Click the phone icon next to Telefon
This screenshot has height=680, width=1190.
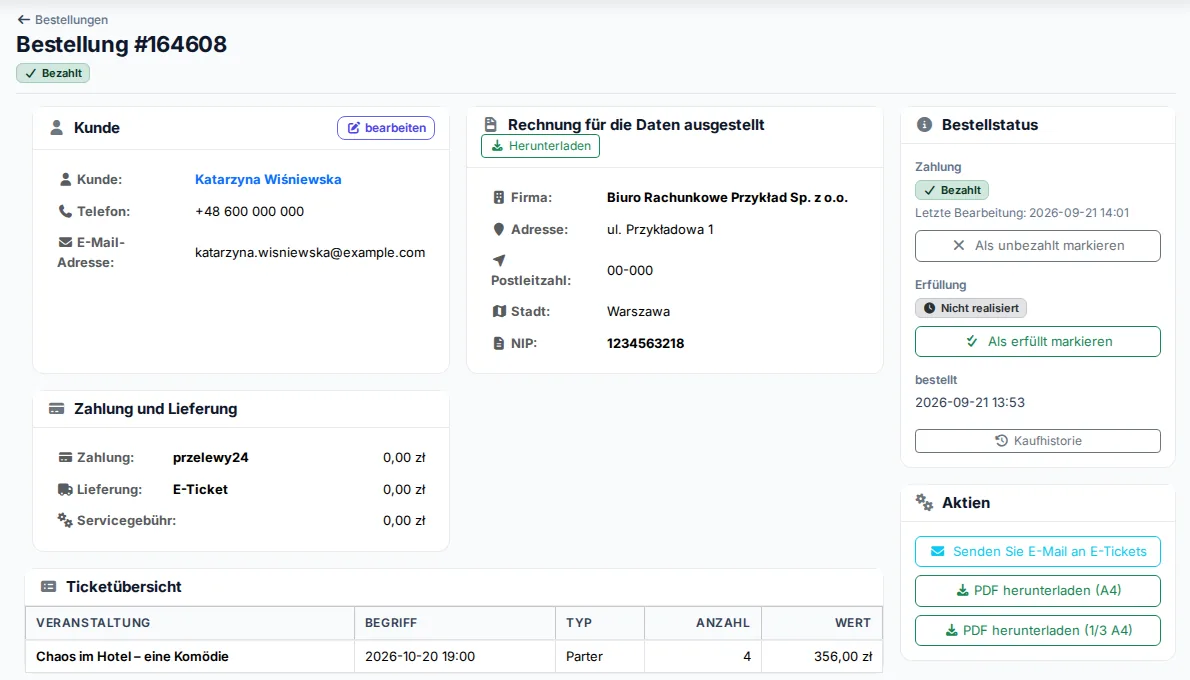(65, 211)
